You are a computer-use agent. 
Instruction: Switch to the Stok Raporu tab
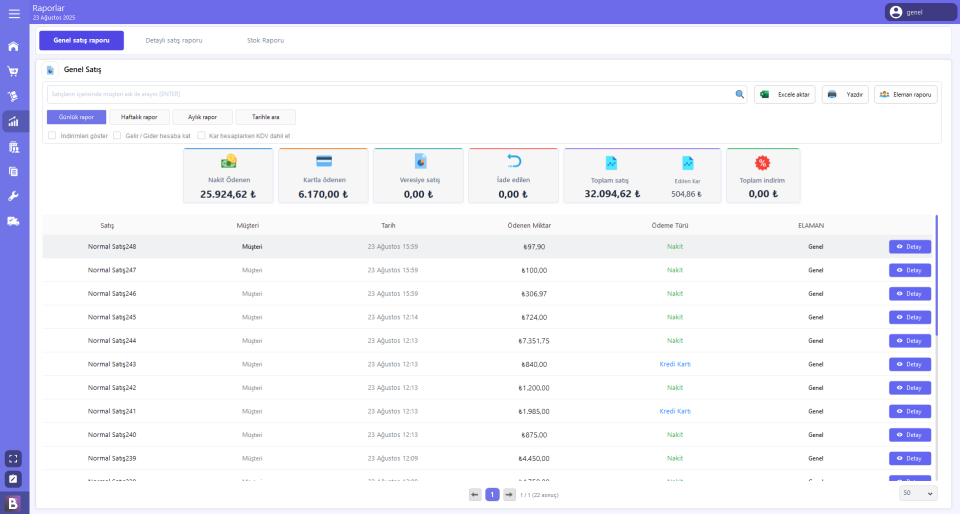pyautogui.click(x=265, y=40)
